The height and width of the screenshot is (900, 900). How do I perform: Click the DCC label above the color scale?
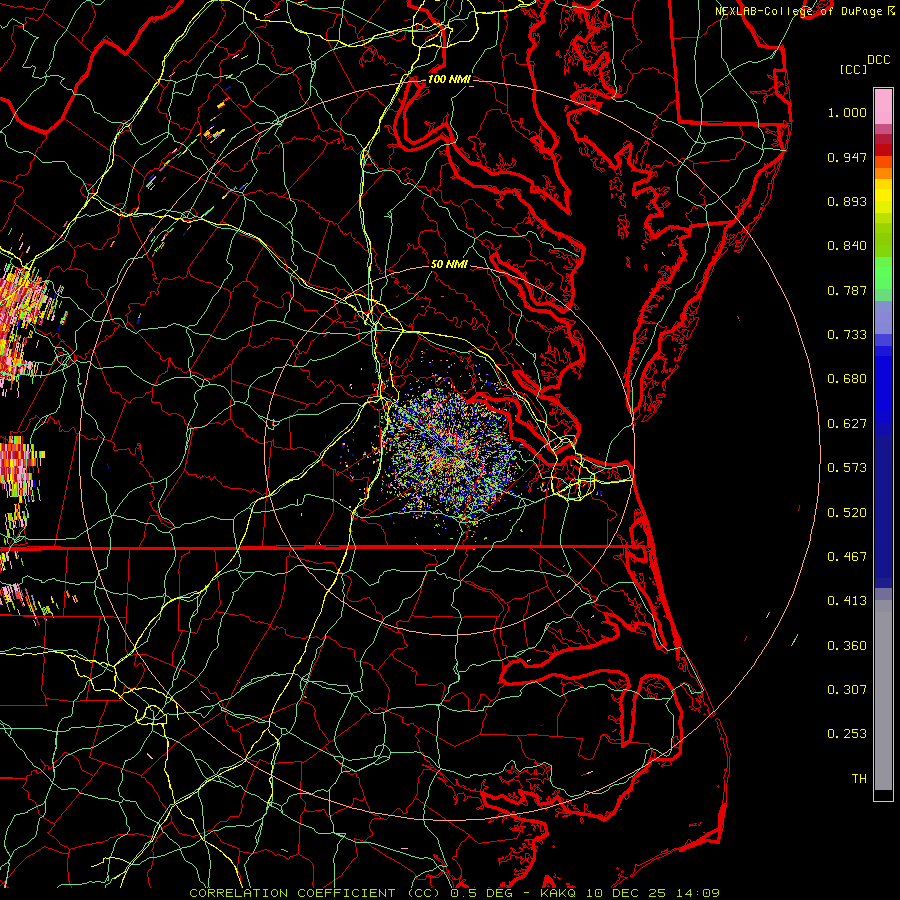(878, 60)
